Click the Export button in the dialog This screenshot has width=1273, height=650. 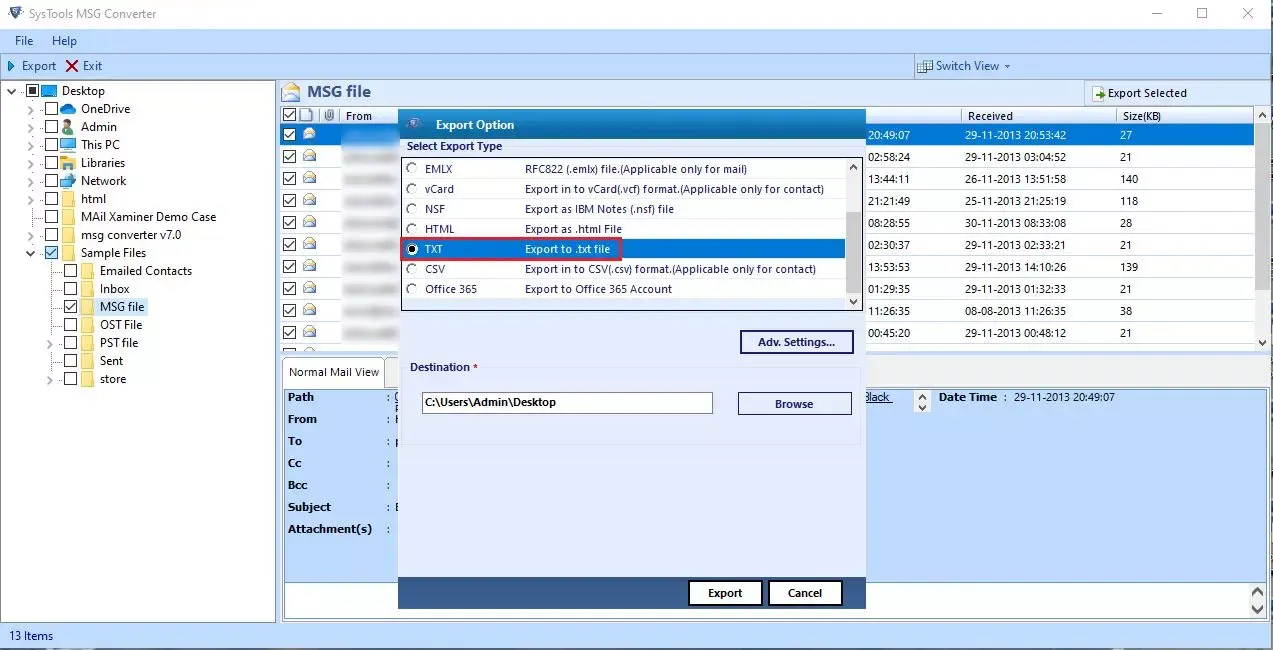tap(724, 592)
